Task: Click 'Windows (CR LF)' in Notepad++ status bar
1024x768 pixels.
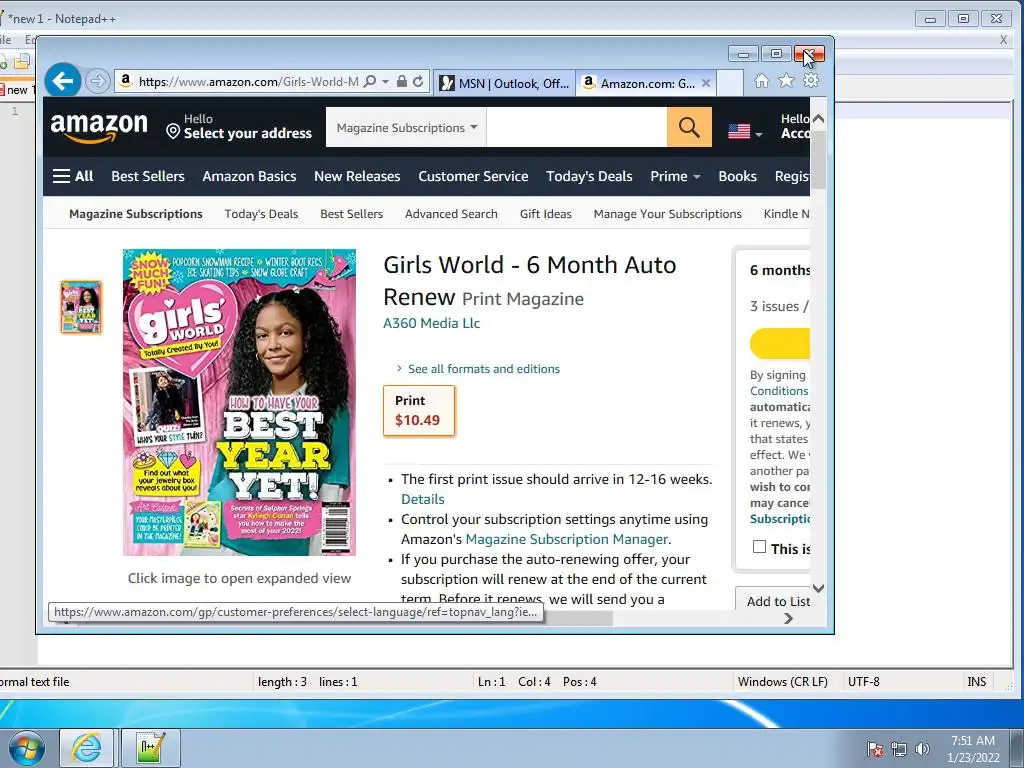Action: (x=782, y=682)
